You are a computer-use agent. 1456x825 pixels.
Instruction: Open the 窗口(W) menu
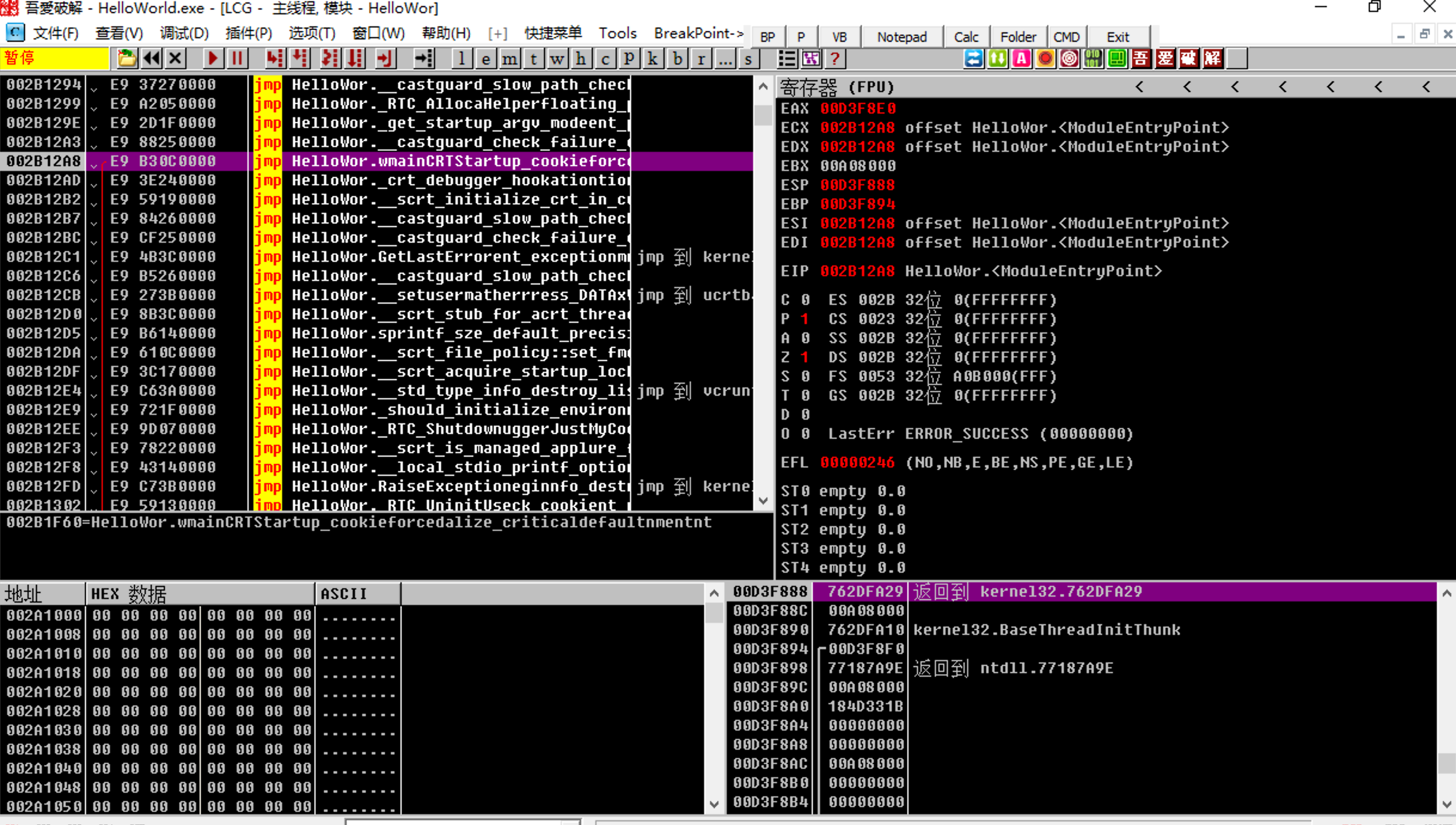click(378, 33)
